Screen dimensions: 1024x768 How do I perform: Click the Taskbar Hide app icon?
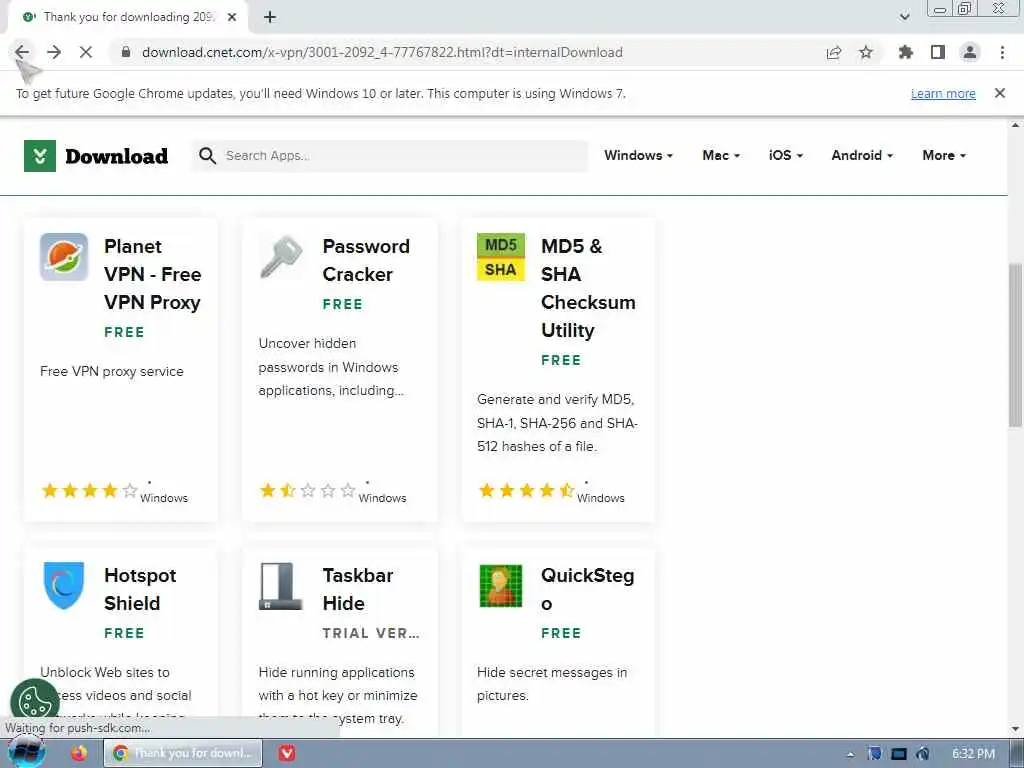[x=281, y=586]
